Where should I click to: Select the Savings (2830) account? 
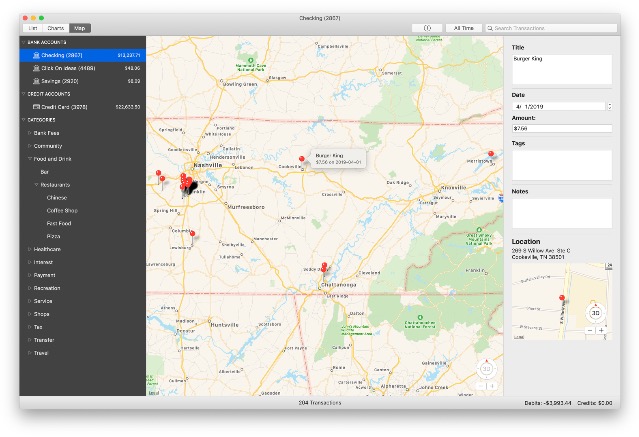[83, 81]
